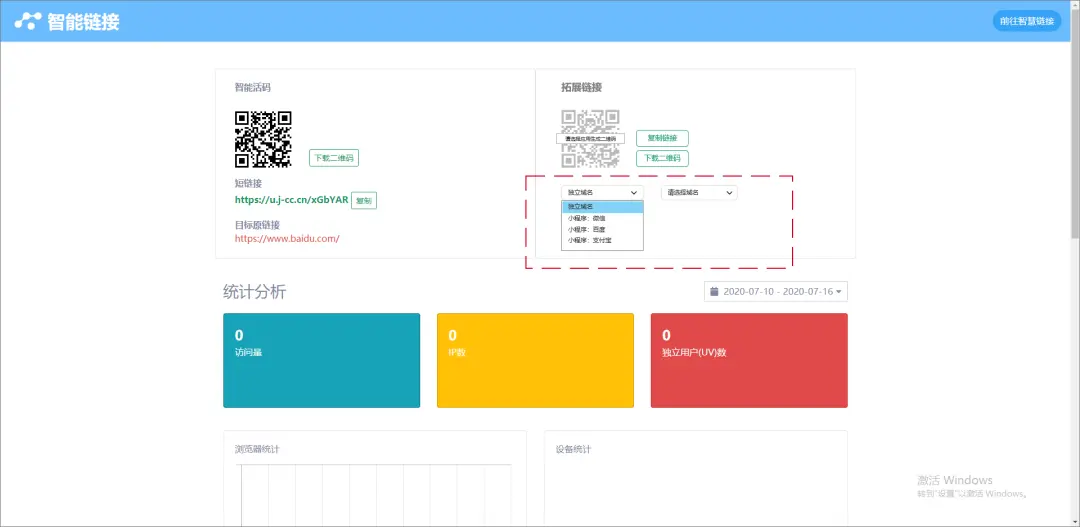Click the 智能活码 QR code image
This screenshot has height=527, width=1080.
click(x=263, y=139)
